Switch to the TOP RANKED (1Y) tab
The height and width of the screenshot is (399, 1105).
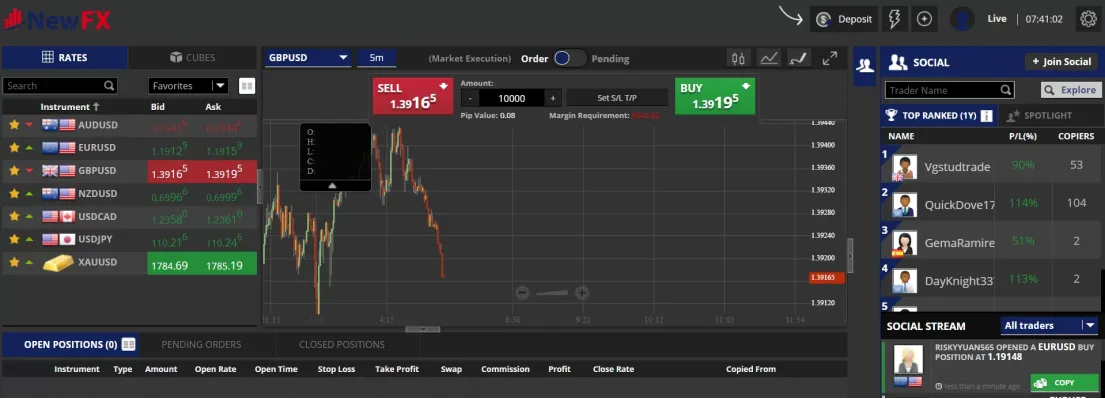coord(939,116)
